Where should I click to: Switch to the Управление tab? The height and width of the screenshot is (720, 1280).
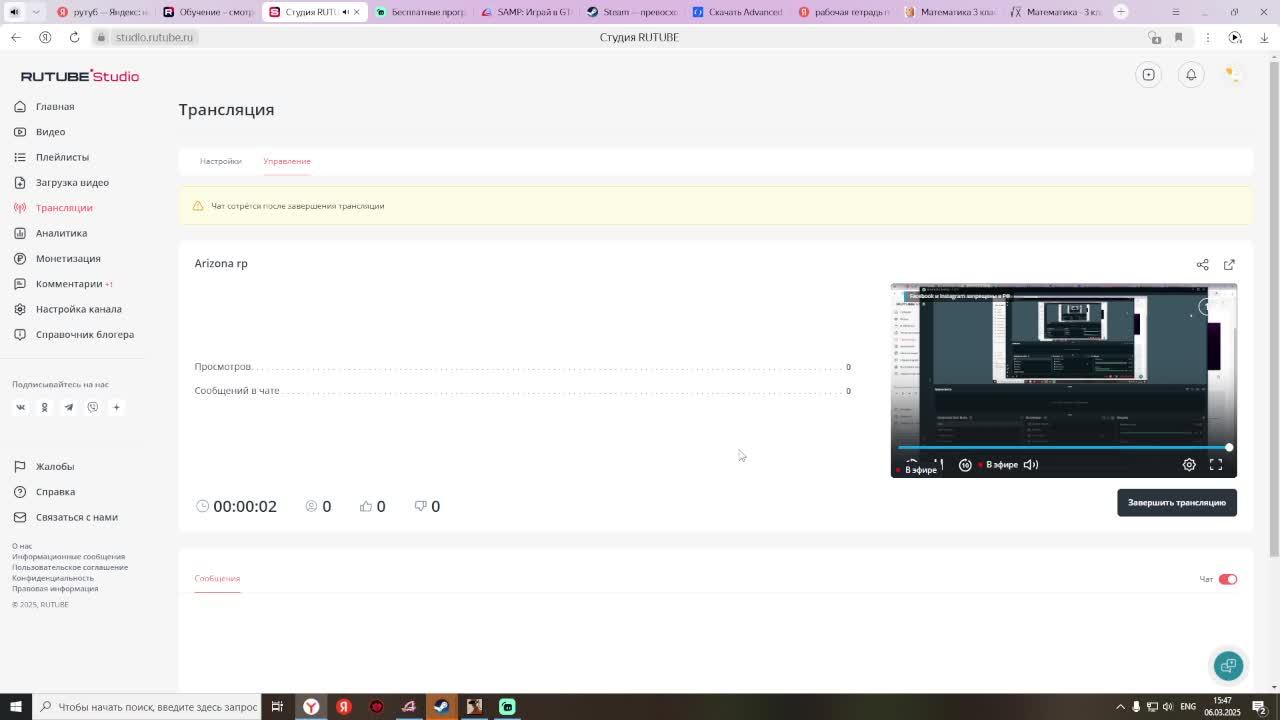pos(287,161)
